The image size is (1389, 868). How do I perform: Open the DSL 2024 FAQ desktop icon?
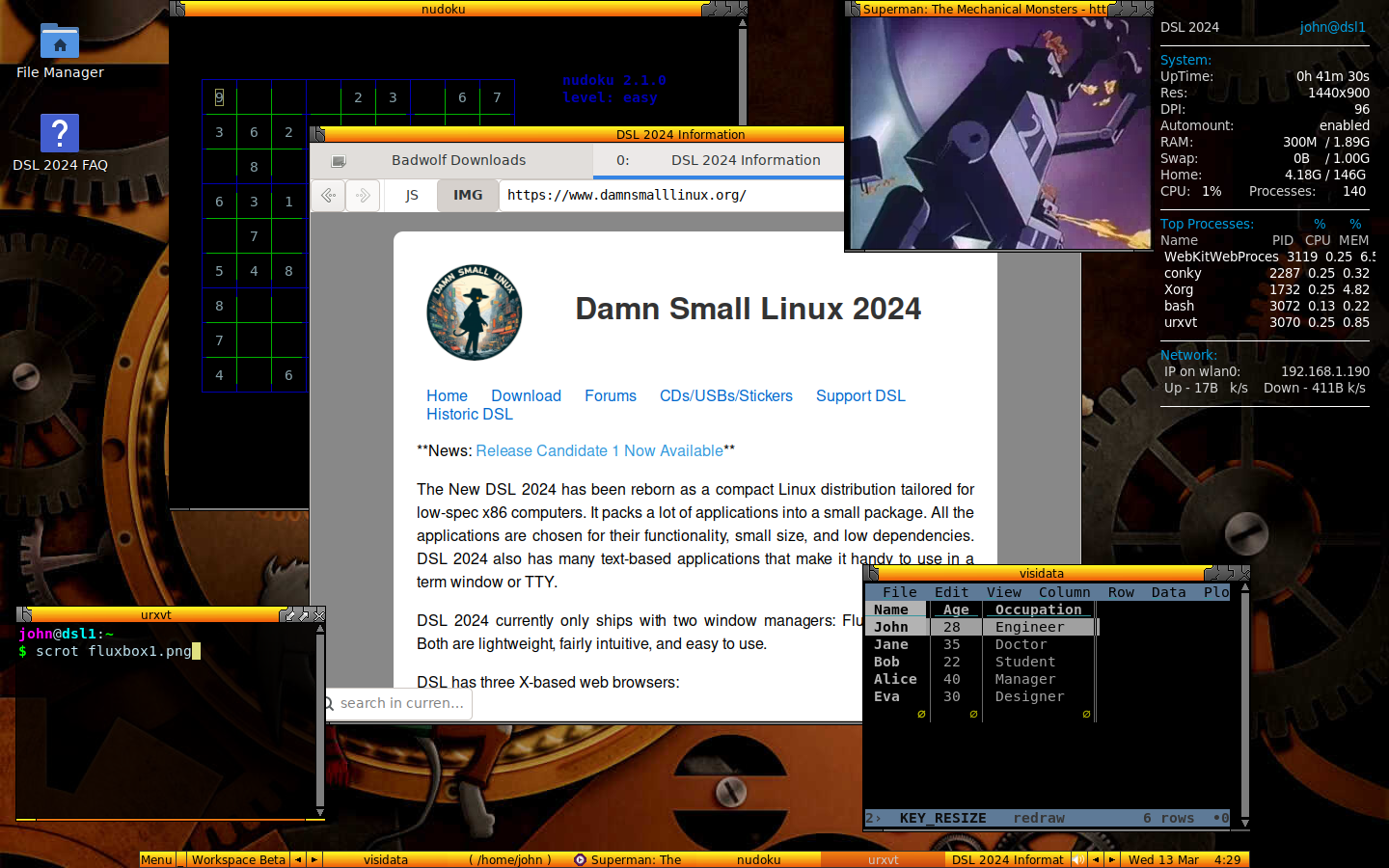pyautogui.click(x=60, y=144)
